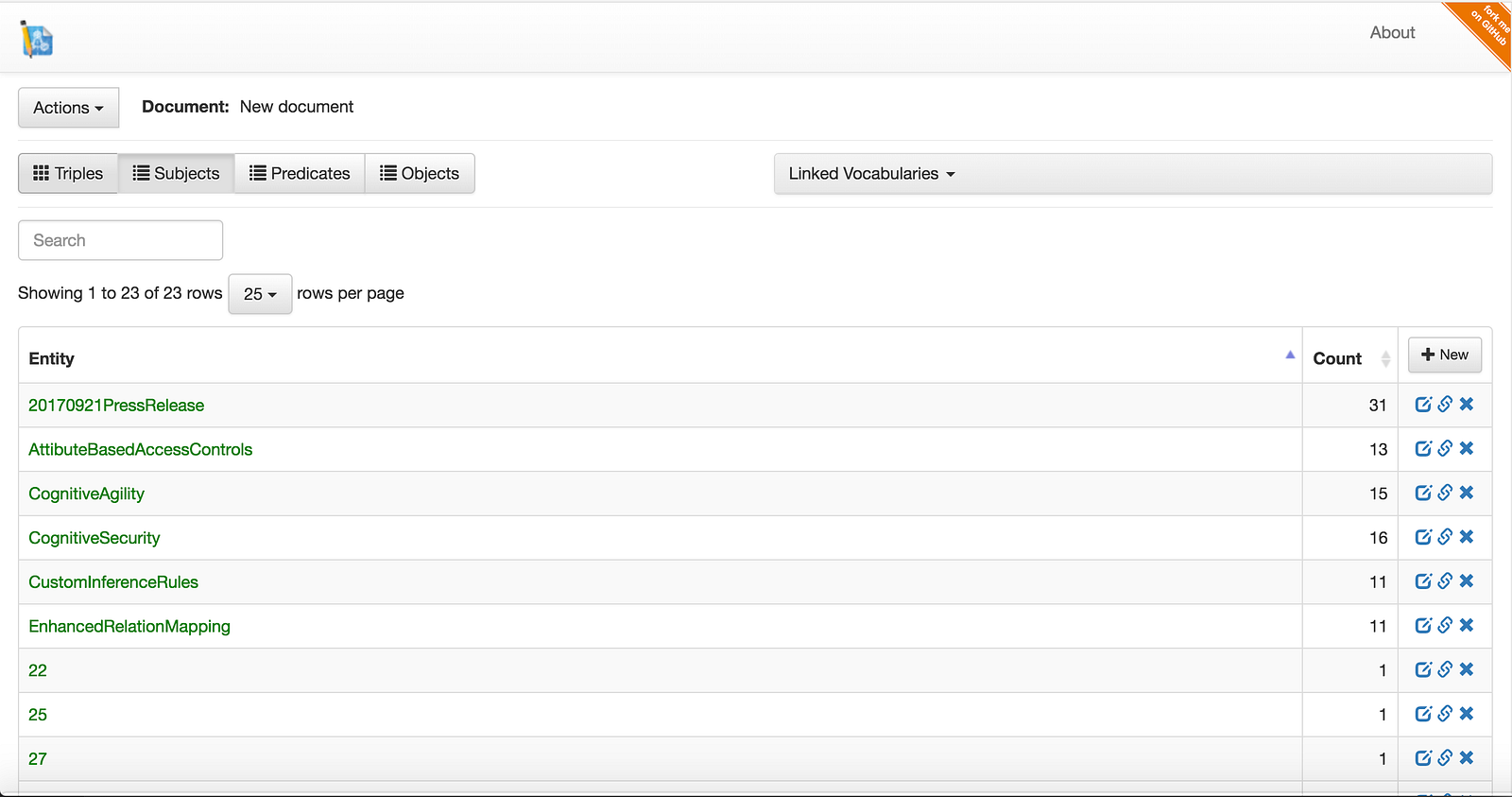Open the Actions dropdown menu
This screenshot has width=1512, height=797.
coord(68,108)
